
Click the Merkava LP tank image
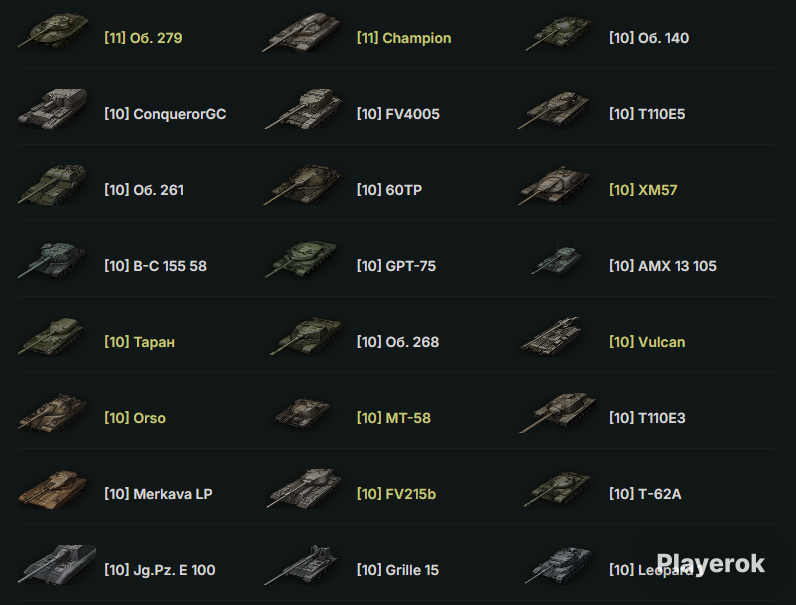tap(53, 489)
